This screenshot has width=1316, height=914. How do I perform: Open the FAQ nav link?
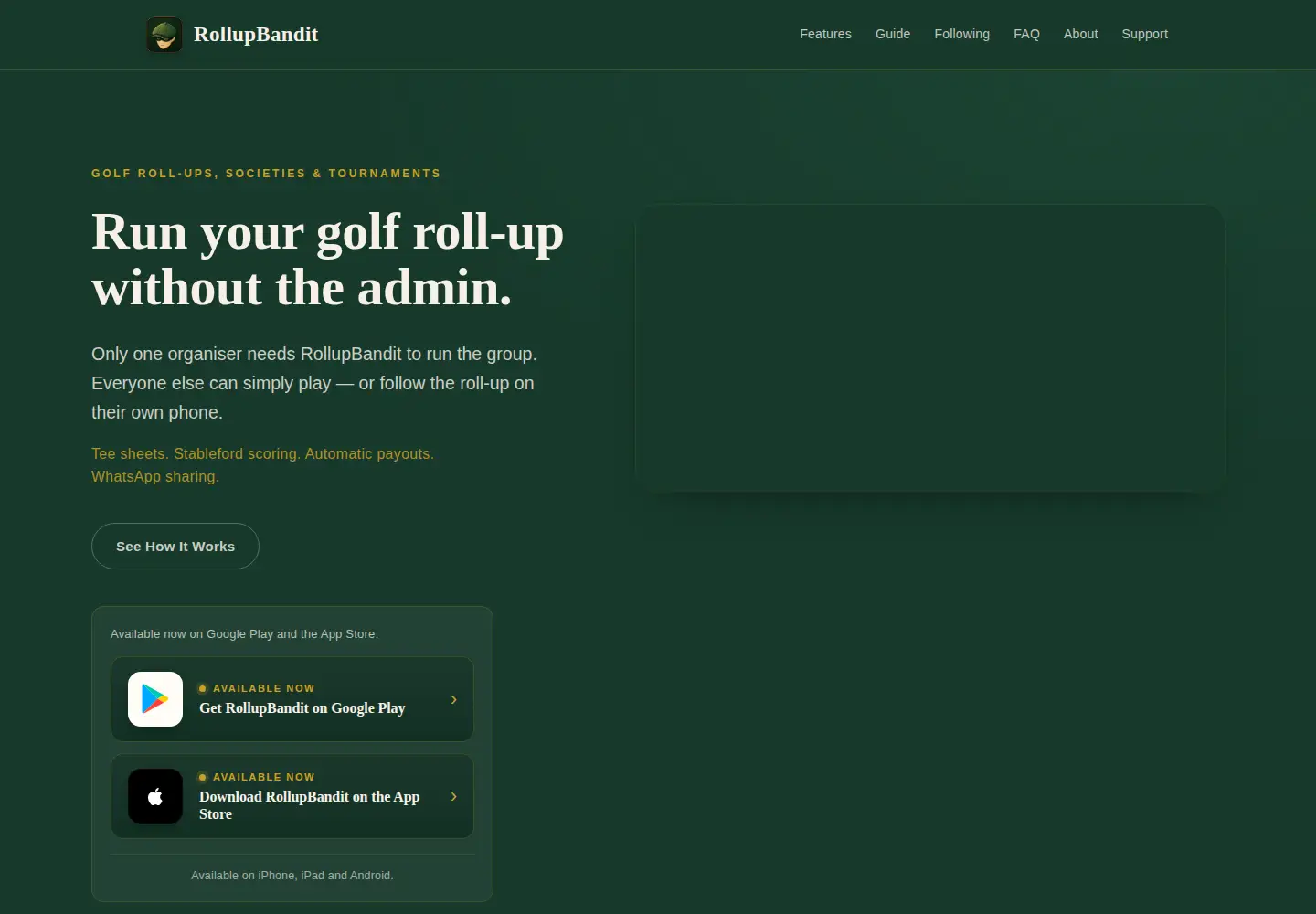click(1026, 34)
